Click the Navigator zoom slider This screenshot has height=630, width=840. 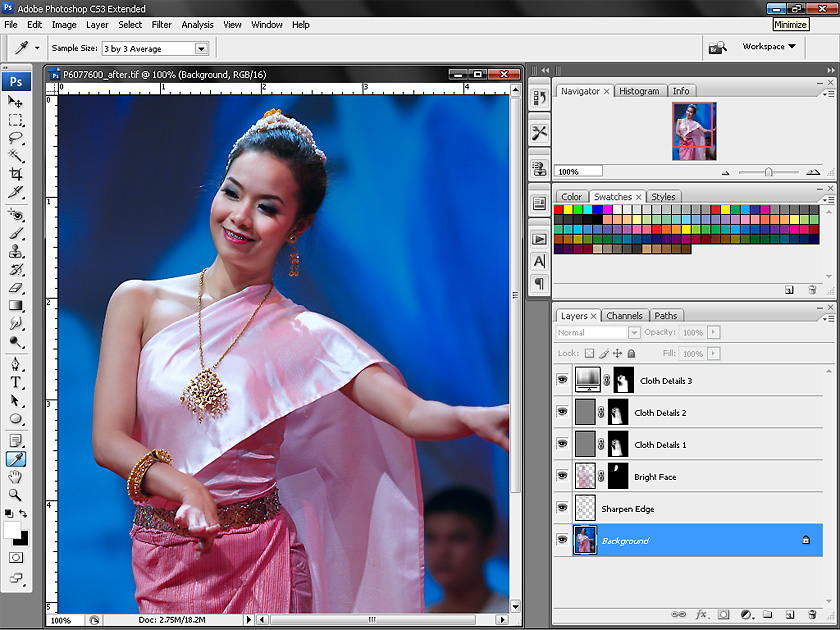[768, 172]
